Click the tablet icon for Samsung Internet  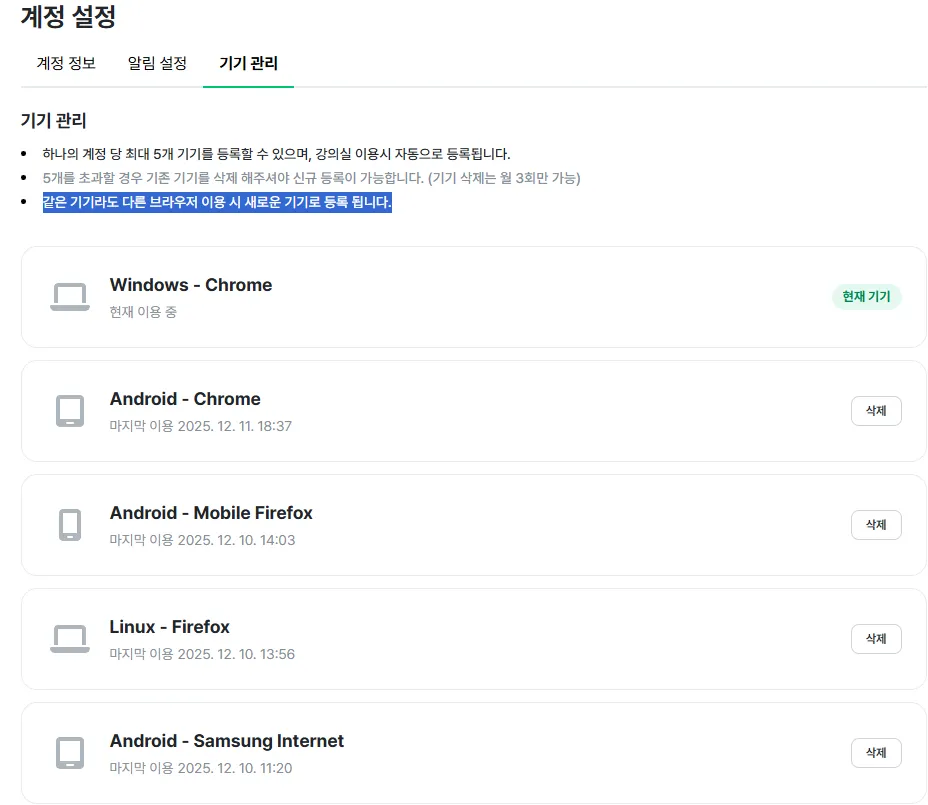click(69, 753)
